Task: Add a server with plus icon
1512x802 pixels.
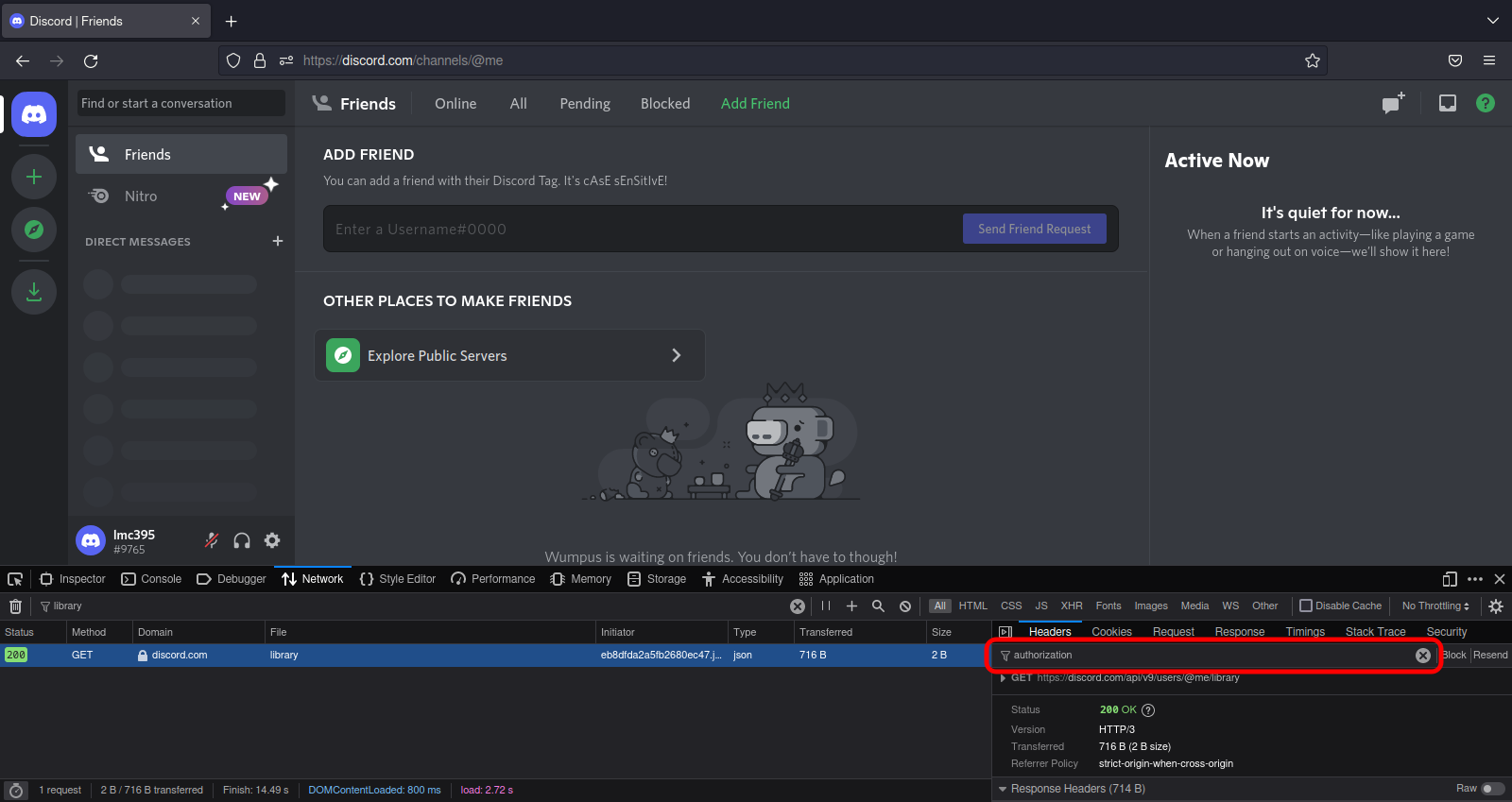Action: pyautogui.click(x=34, y=177)
